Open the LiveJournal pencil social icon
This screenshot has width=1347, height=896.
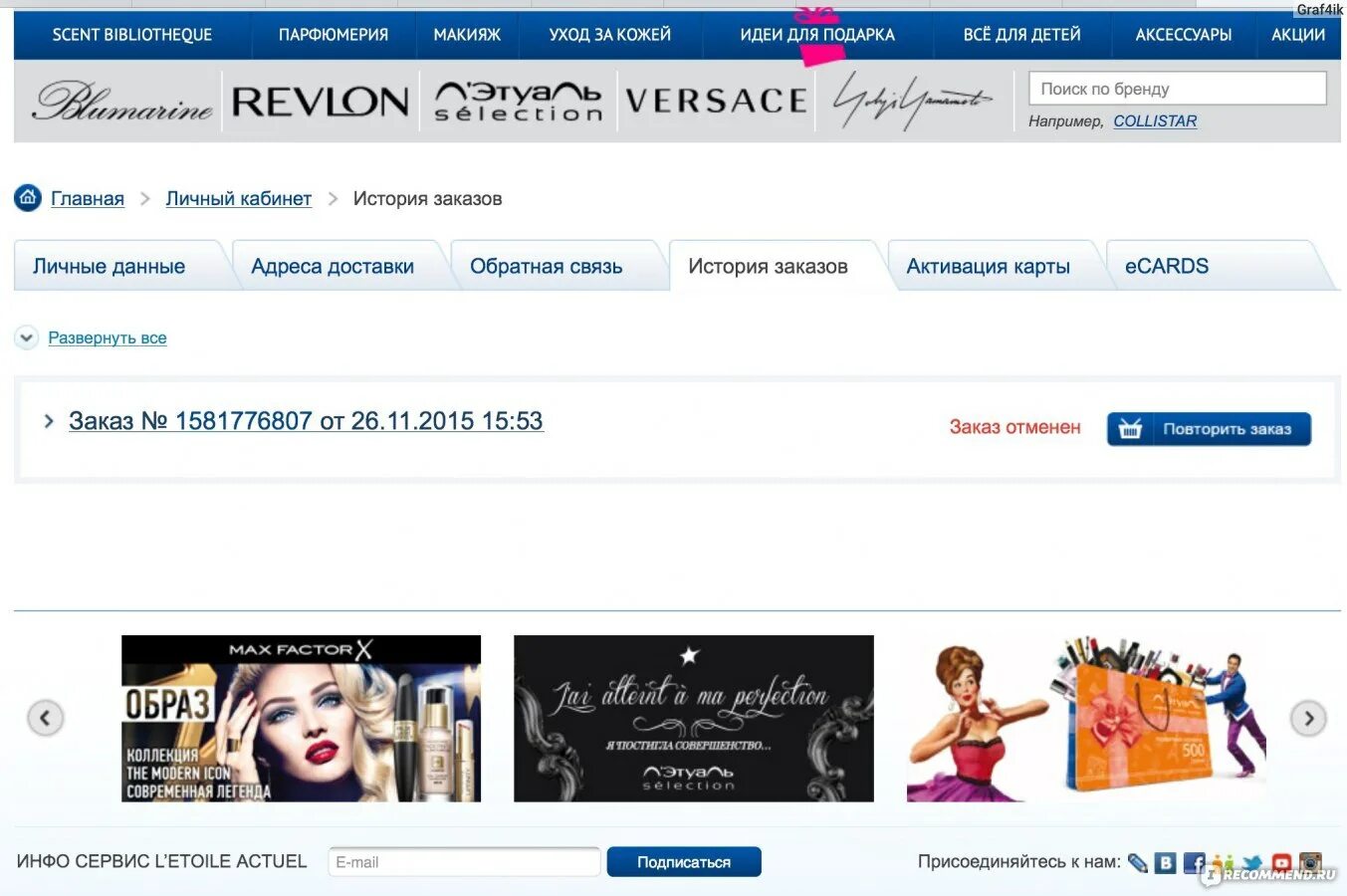(x=1137, y=863)
